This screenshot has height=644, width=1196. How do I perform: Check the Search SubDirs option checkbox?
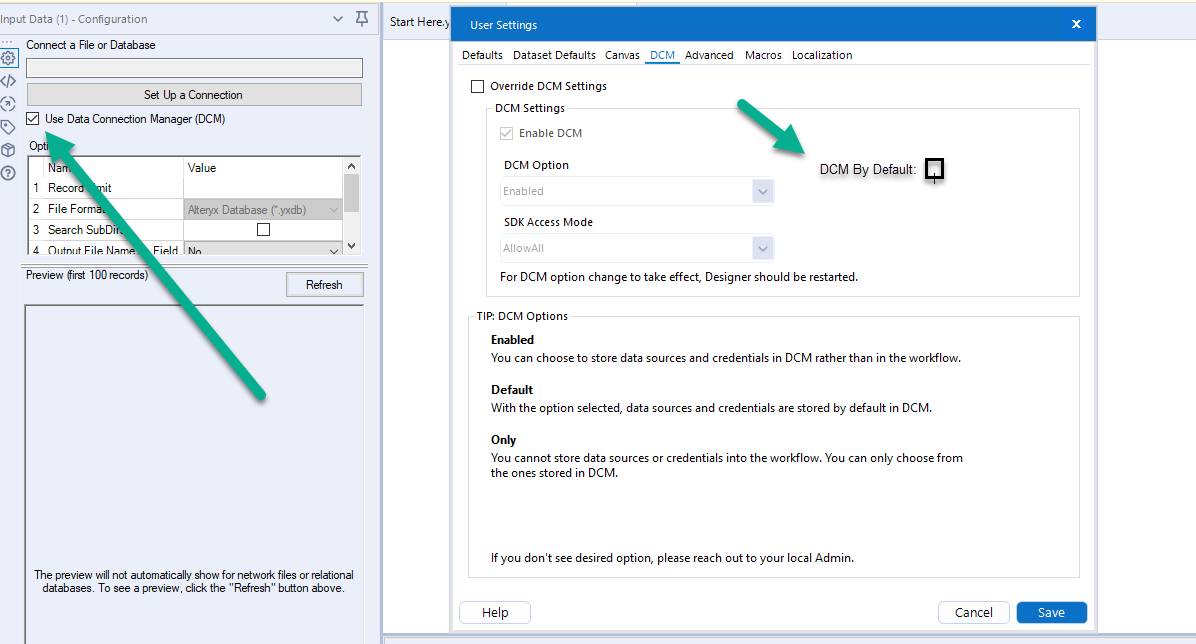(x=262, y=229)
